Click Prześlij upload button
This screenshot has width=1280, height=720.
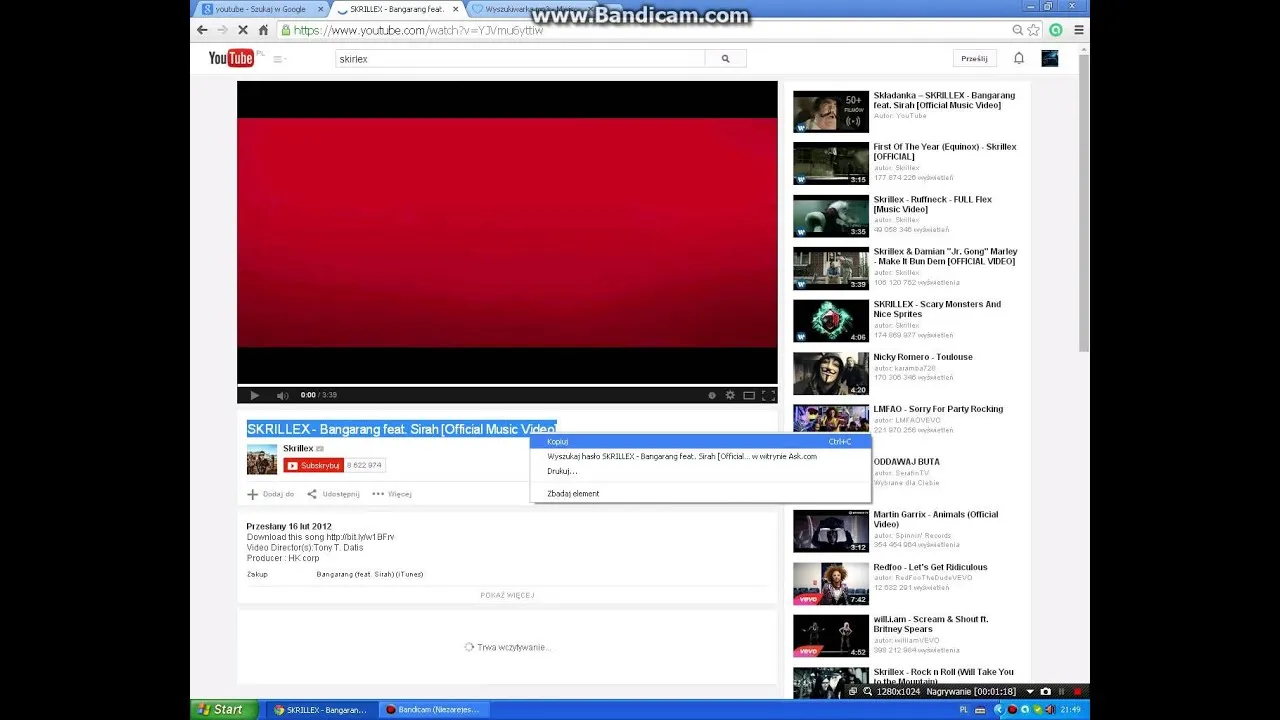[974, 58]
